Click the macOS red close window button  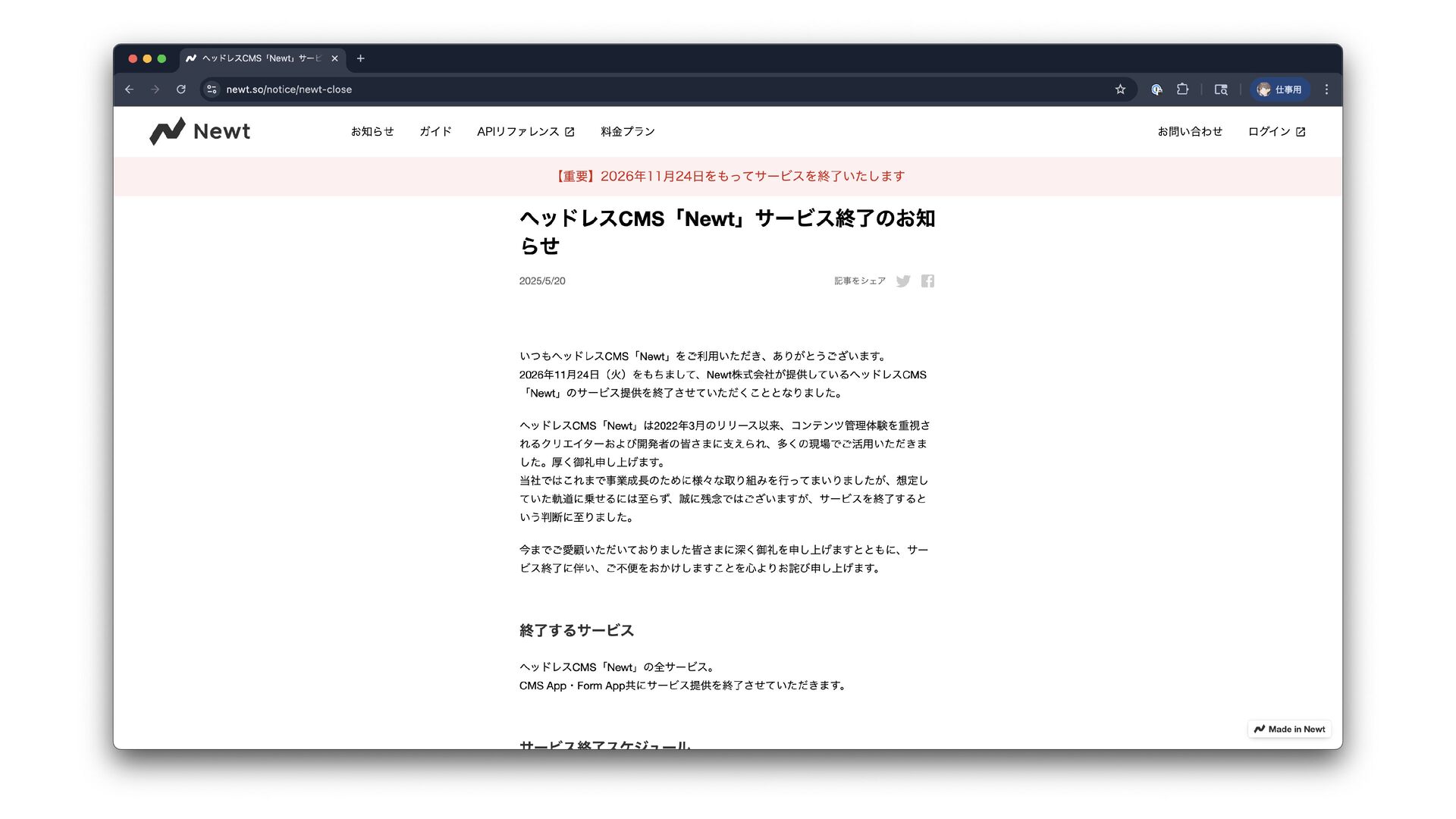pos(133,58)
